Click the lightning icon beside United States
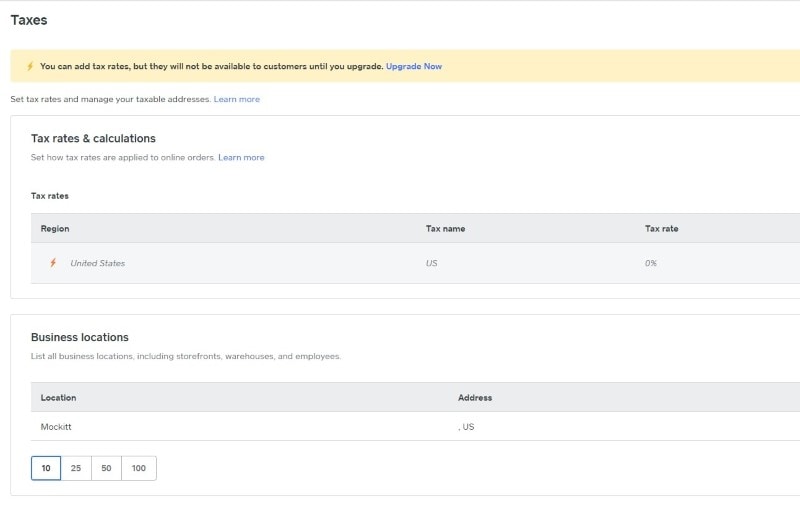This screenshot has width=800, height=506. pyautogui.click(x=53, y=263)
